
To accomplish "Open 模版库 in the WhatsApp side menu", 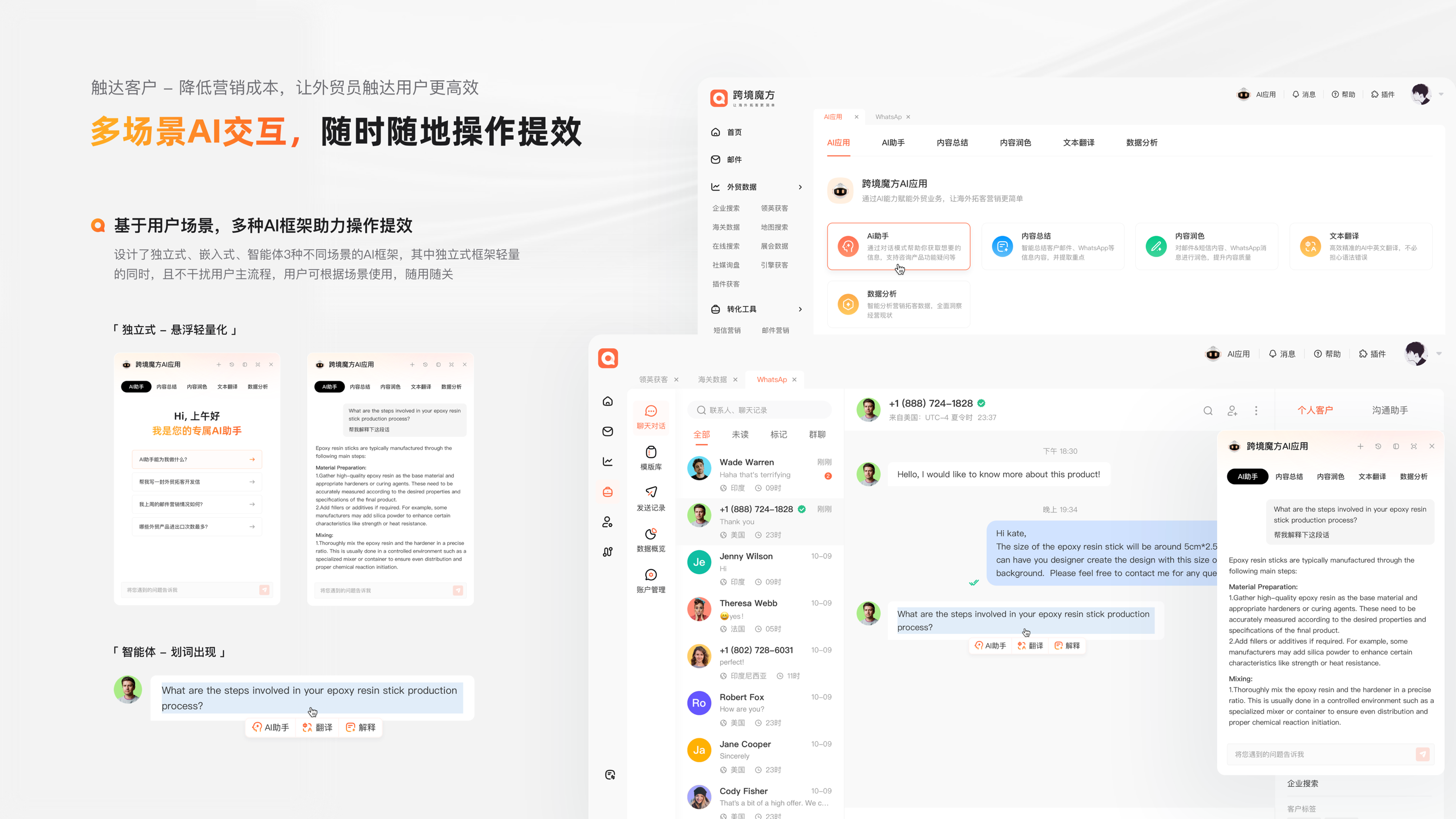I will coord(651,458).
